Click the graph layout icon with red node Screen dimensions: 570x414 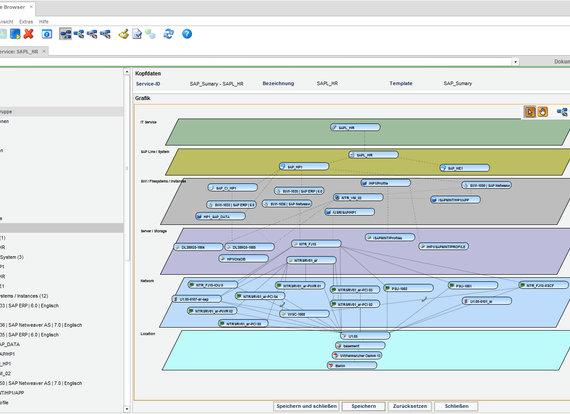(x=92, y=34)
